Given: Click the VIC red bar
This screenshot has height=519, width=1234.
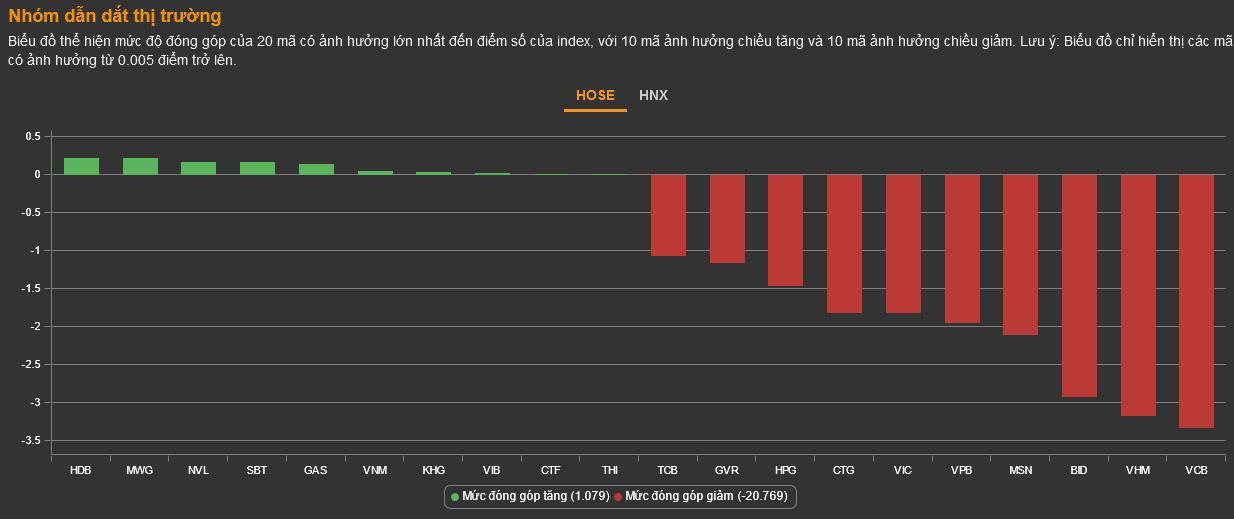Looking at the screenshot, I should point(903,243).
